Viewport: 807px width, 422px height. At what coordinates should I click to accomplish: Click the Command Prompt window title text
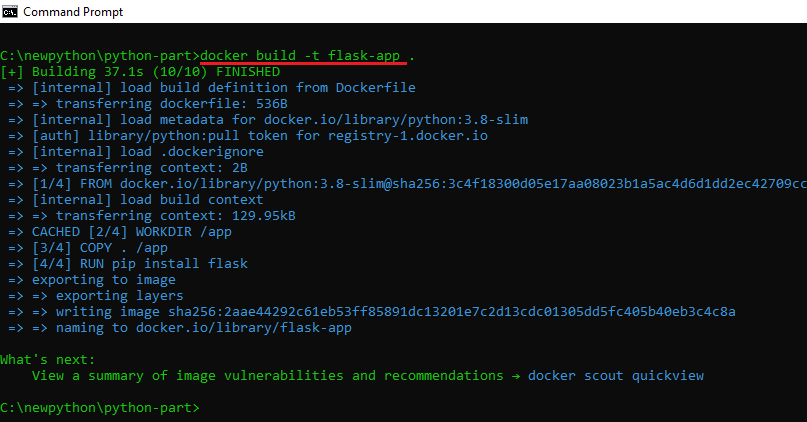(x=73, y=12)
